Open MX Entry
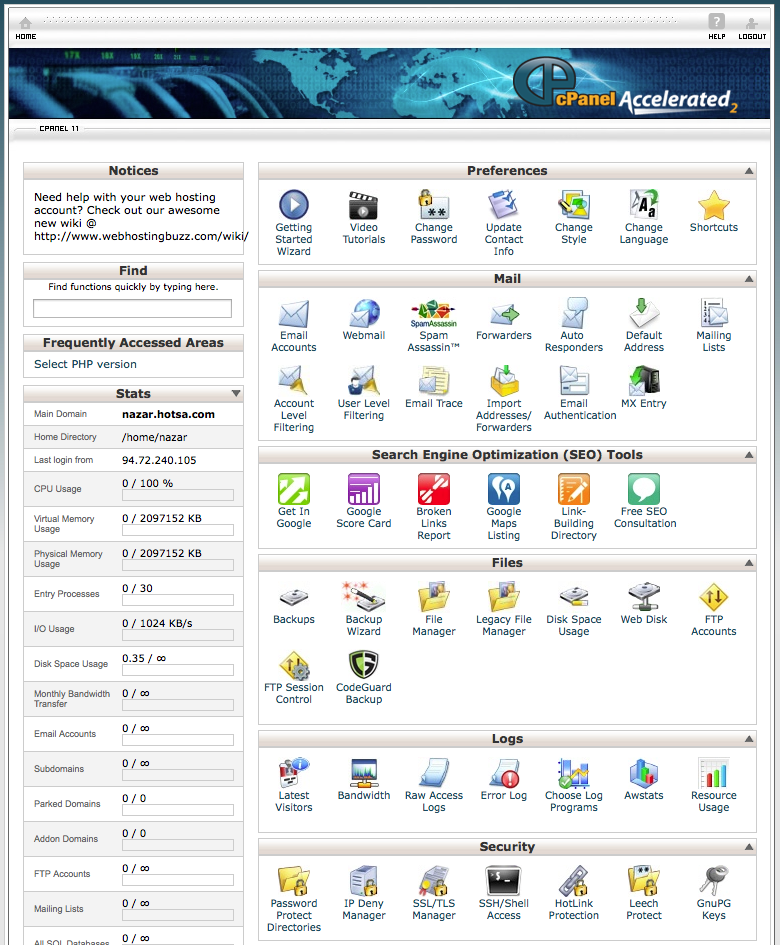The width and height of the screenshot is (780, 945). 644,381
